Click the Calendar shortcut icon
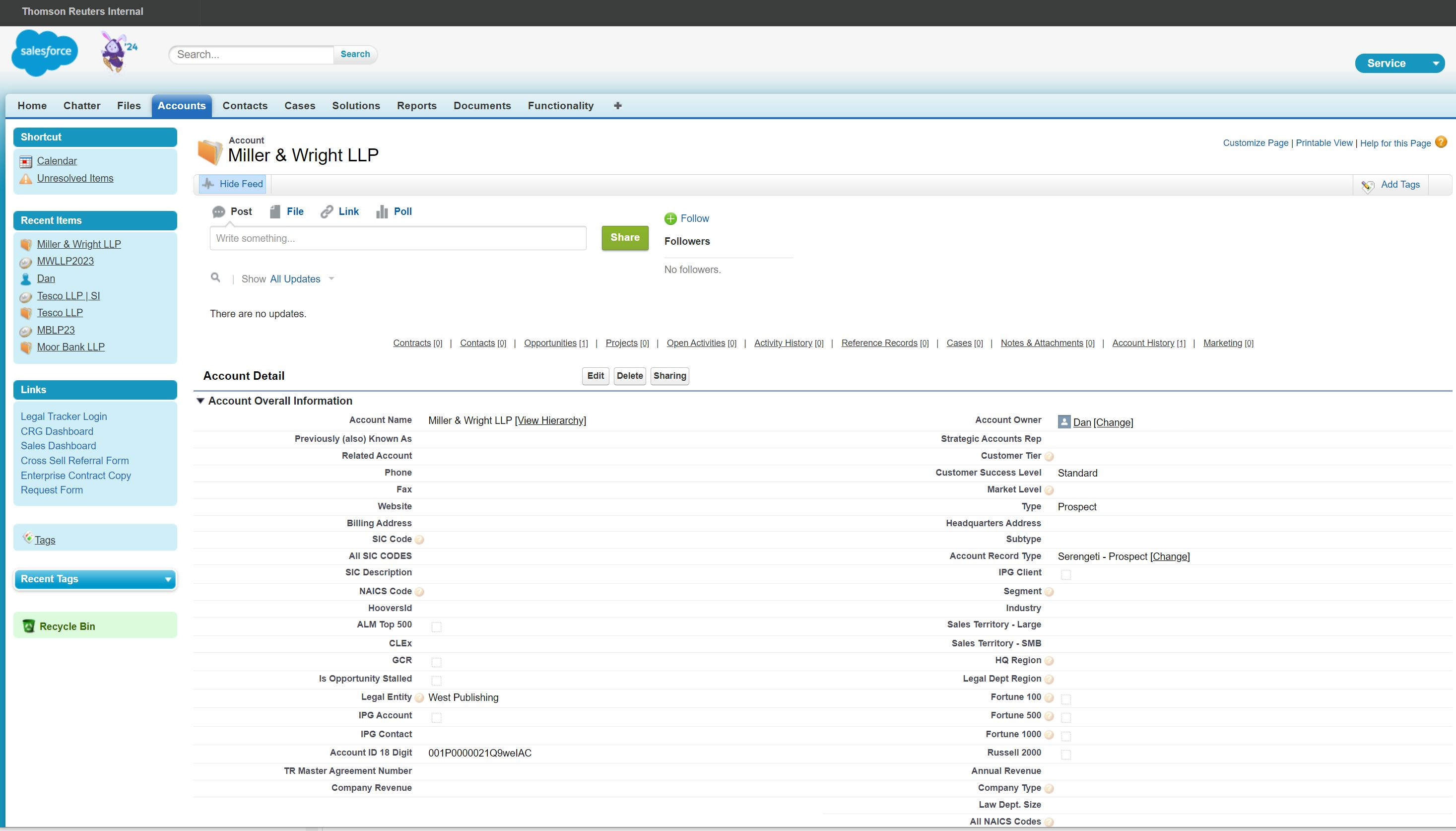Image resolution: width=1456 pixels, height=831 pixels. 26,161
